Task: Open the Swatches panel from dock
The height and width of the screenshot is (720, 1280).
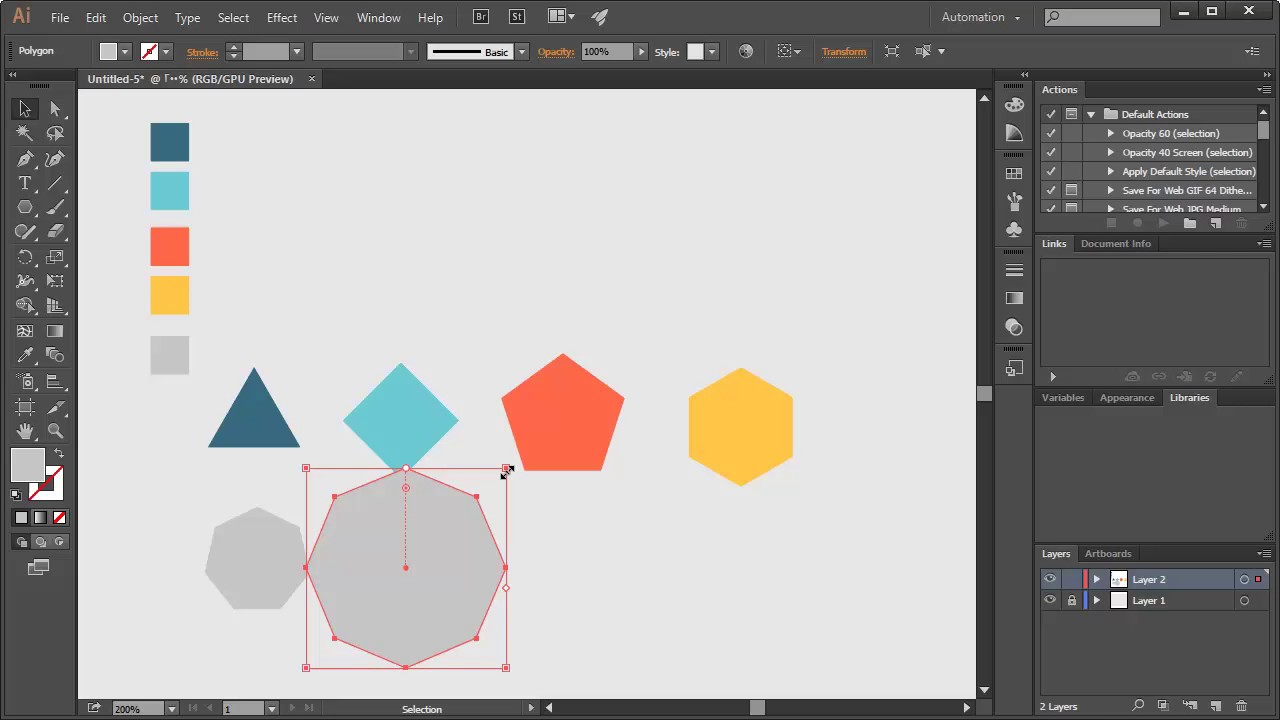Action: click(x=1014, y=173)
